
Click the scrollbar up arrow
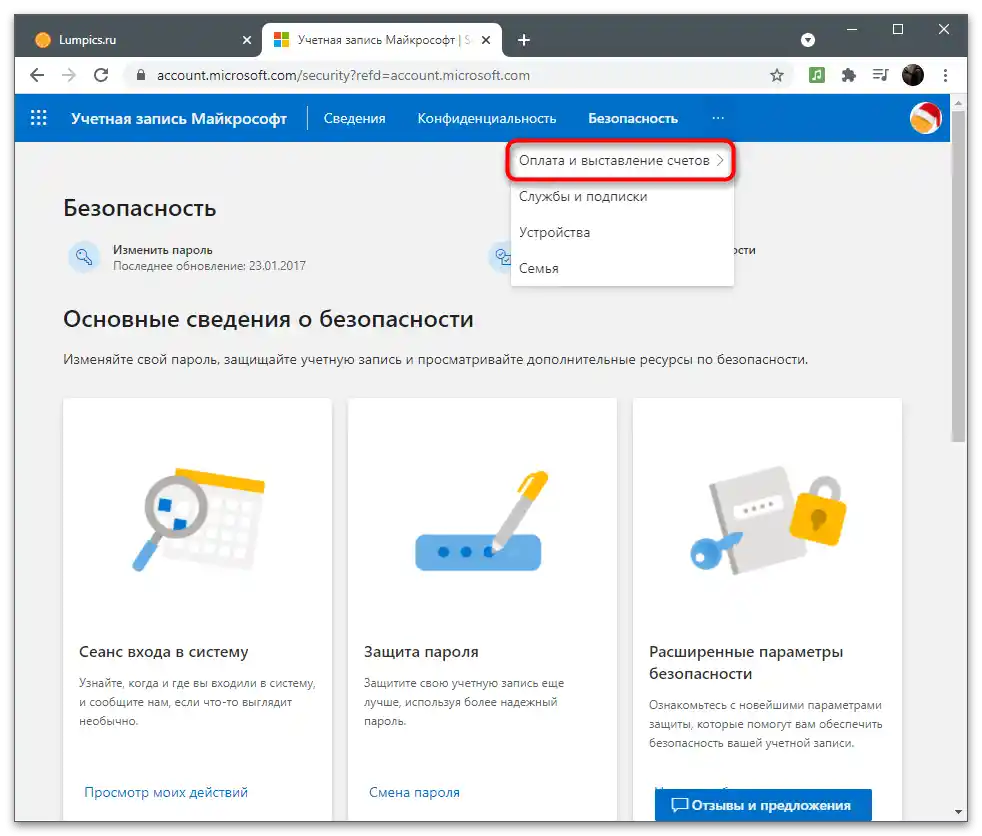pyautogui.click(x=959, y=101)
